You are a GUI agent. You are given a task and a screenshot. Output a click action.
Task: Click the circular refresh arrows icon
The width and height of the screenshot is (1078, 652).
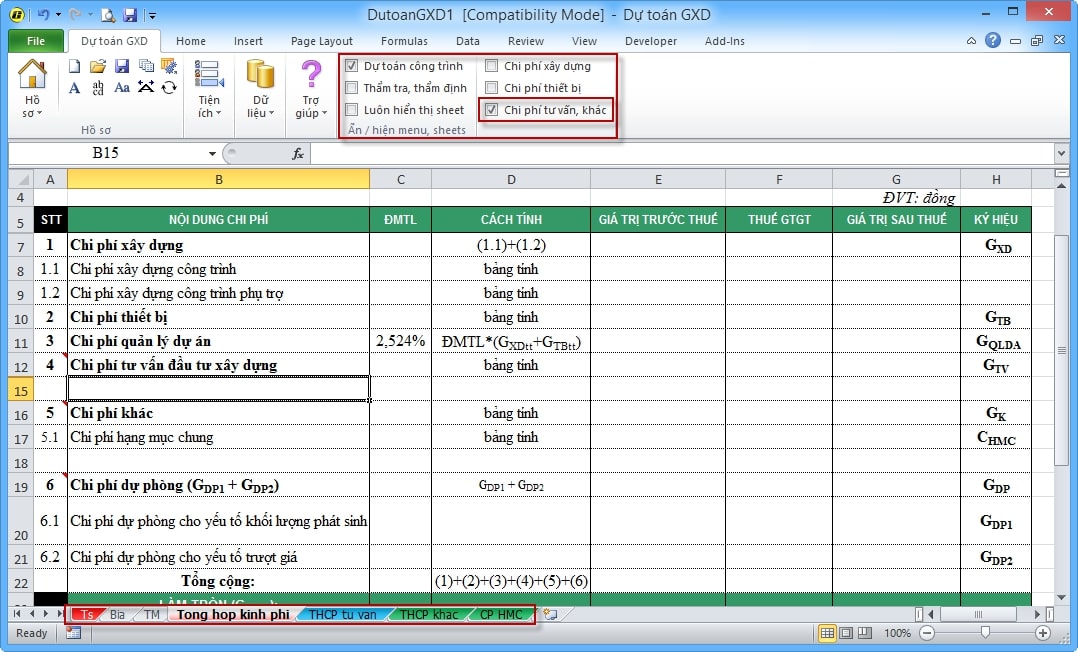click(169, 88)
